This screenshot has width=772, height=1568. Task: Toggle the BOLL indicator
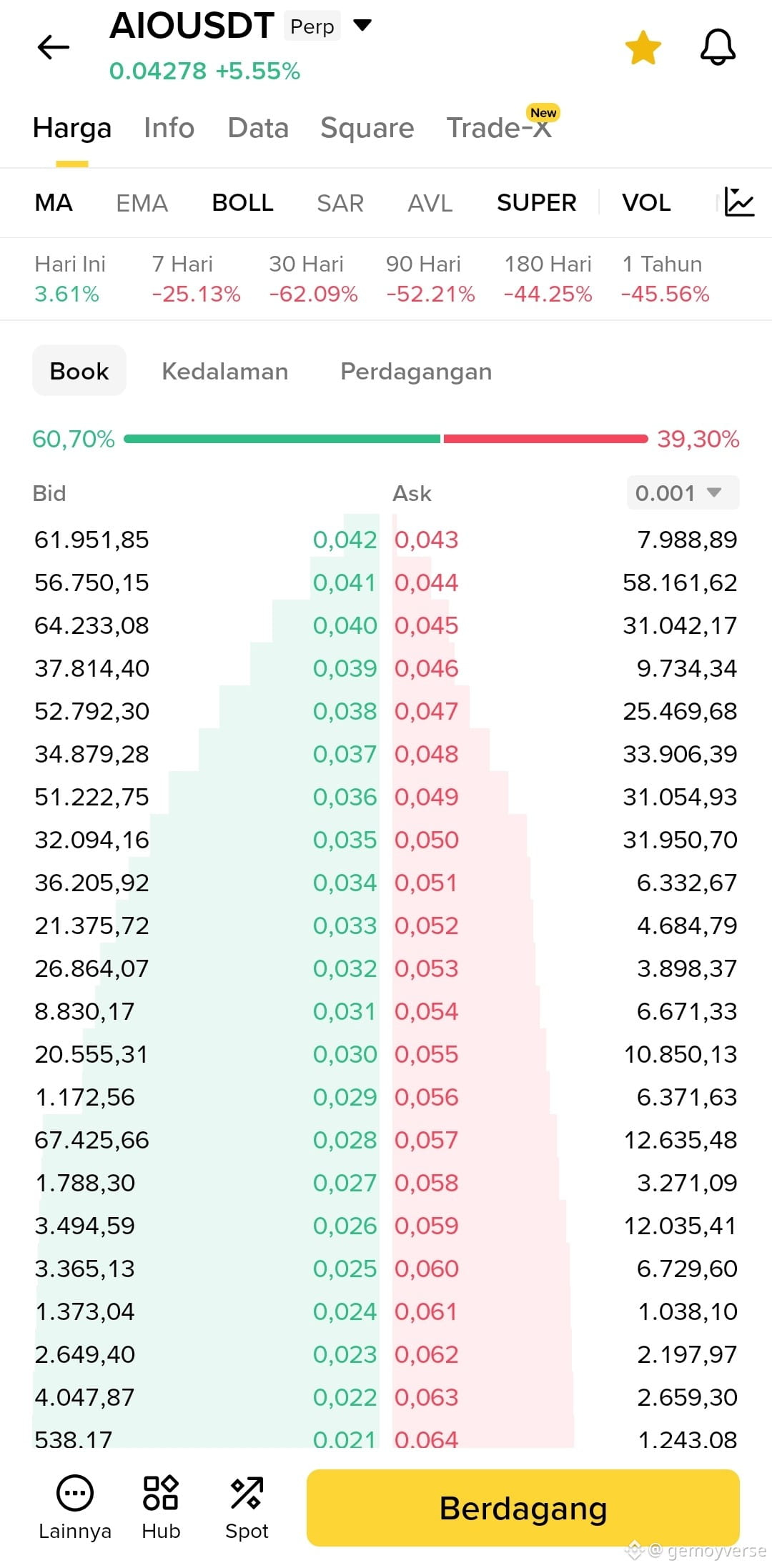tap(243, 203)
